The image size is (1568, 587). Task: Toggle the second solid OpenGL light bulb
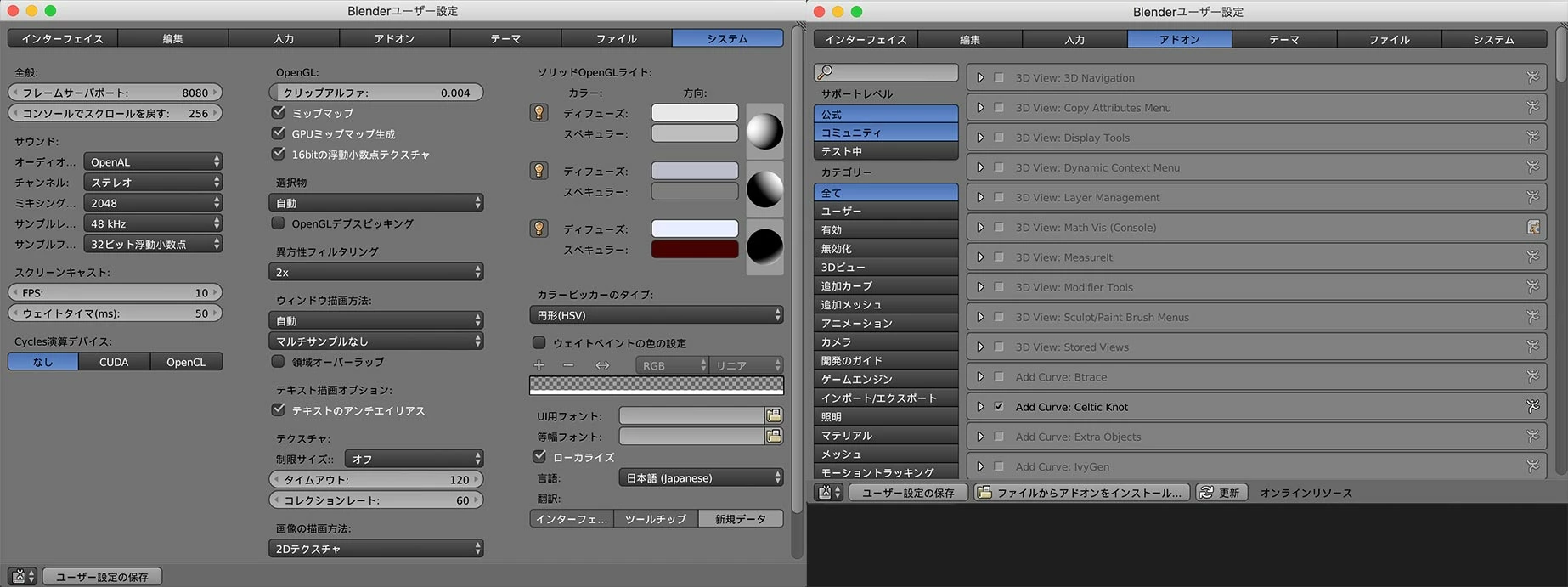click(539, 171)
